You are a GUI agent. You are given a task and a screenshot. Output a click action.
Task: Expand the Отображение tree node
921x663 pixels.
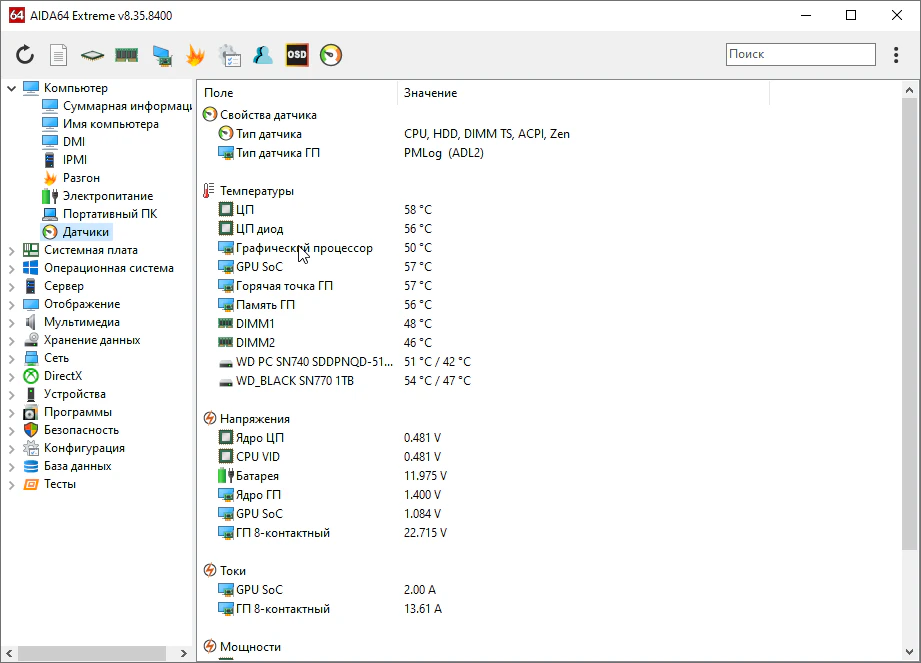pyautogui.click(x=11, y=305)
